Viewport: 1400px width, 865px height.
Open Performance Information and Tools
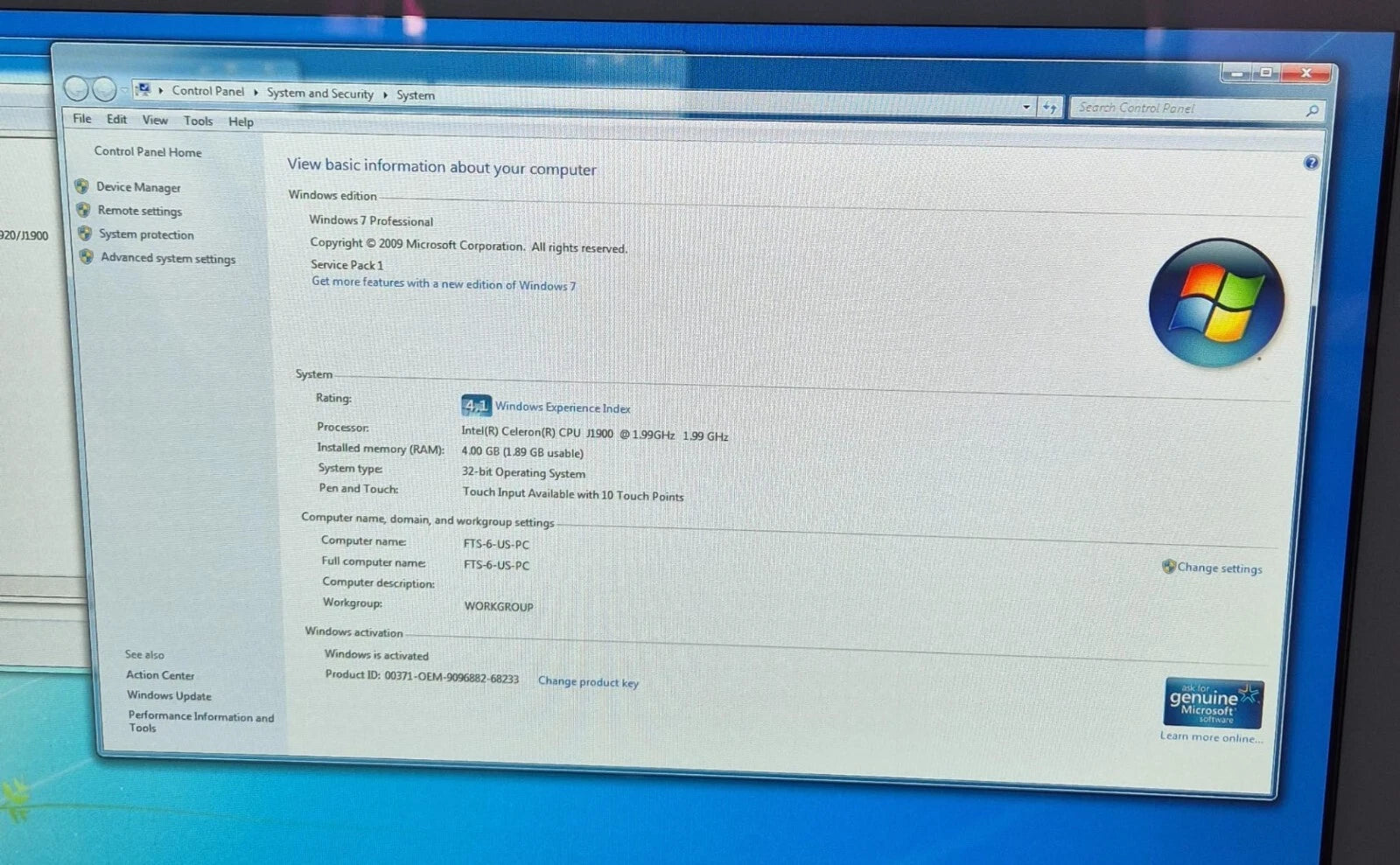(x=201, y=722)
